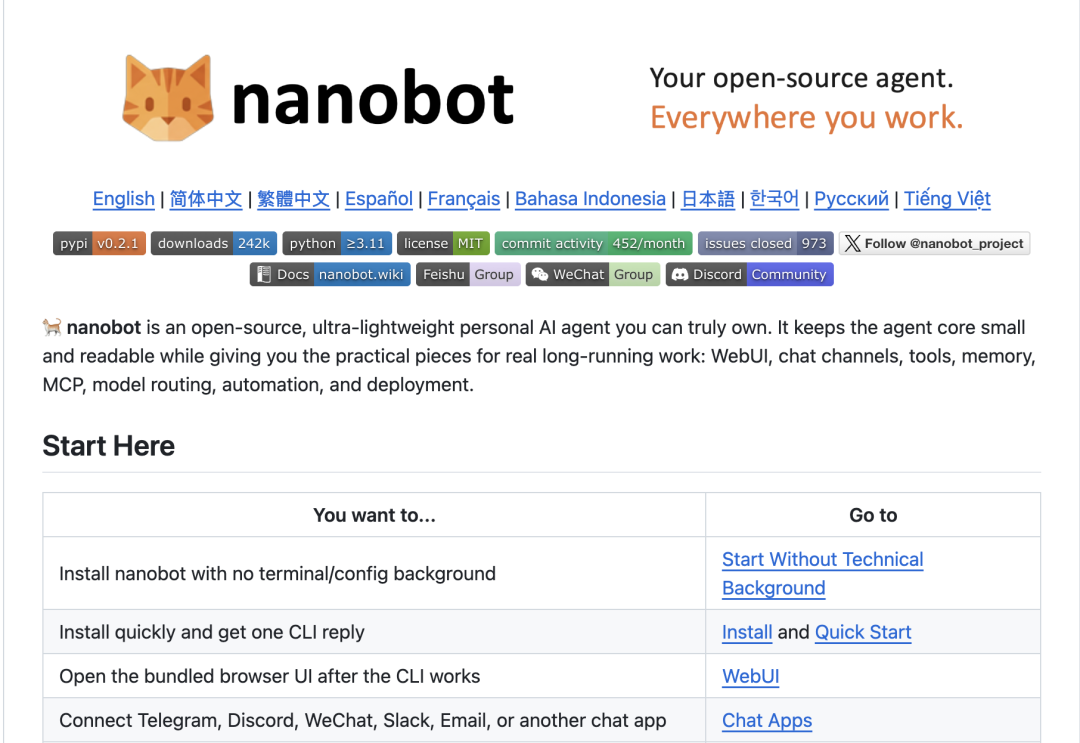1080x743 pixels.
Task: Switch language to 简体中文
Action: pyautogui.click(x=206, y=199)
